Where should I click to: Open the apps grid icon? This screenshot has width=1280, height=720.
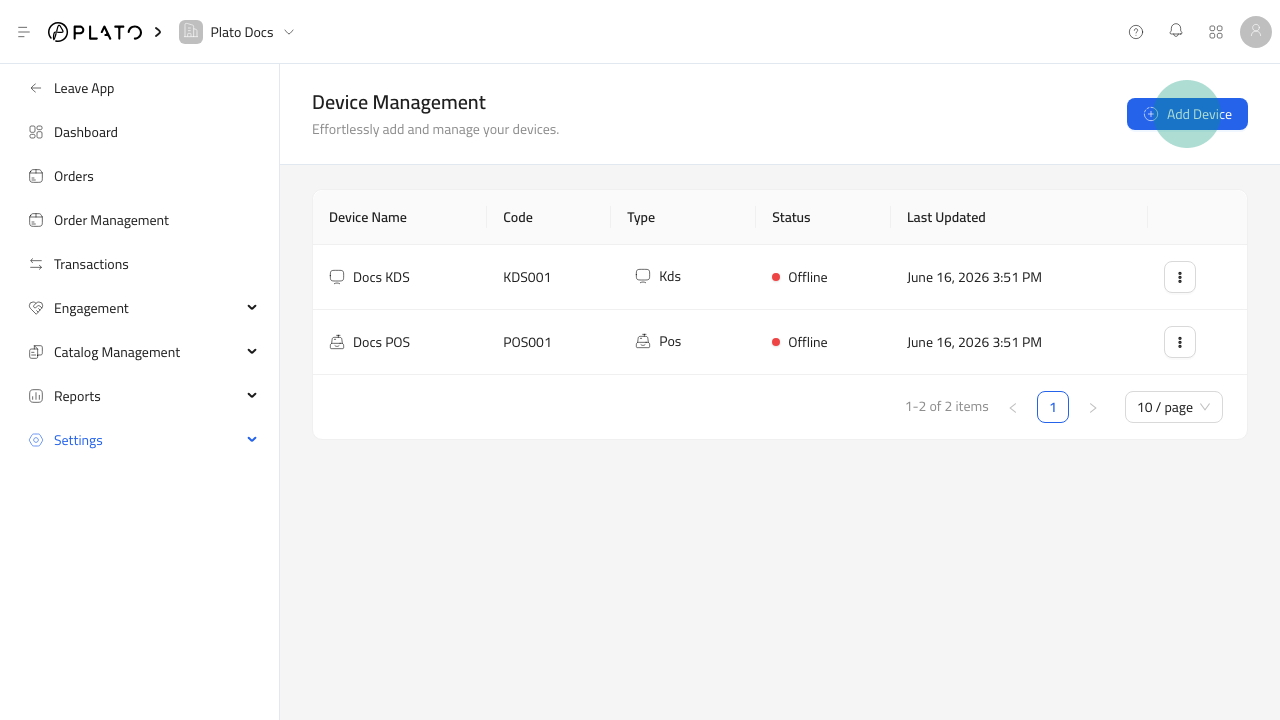point(1216,32)
